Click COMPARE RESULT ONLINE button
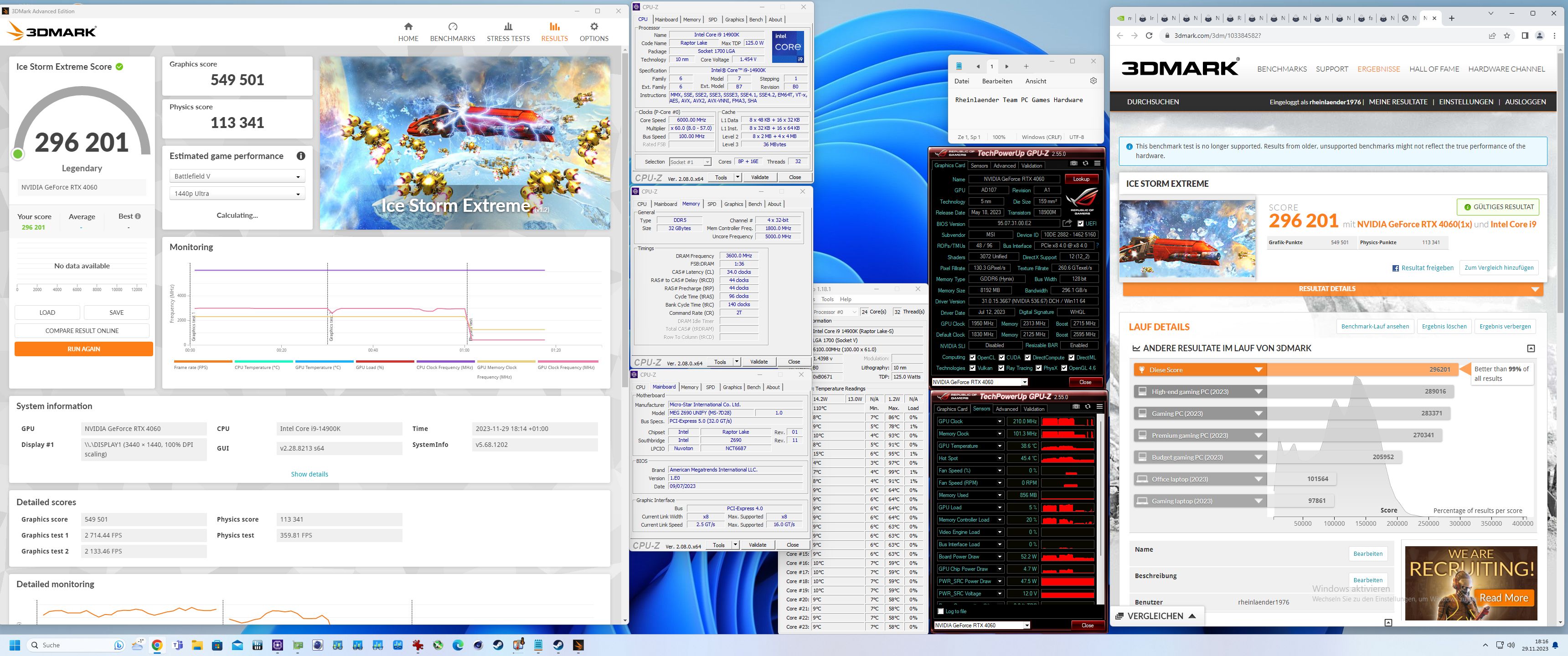Screen dimensions: 1568x656 tap(82, 330)
